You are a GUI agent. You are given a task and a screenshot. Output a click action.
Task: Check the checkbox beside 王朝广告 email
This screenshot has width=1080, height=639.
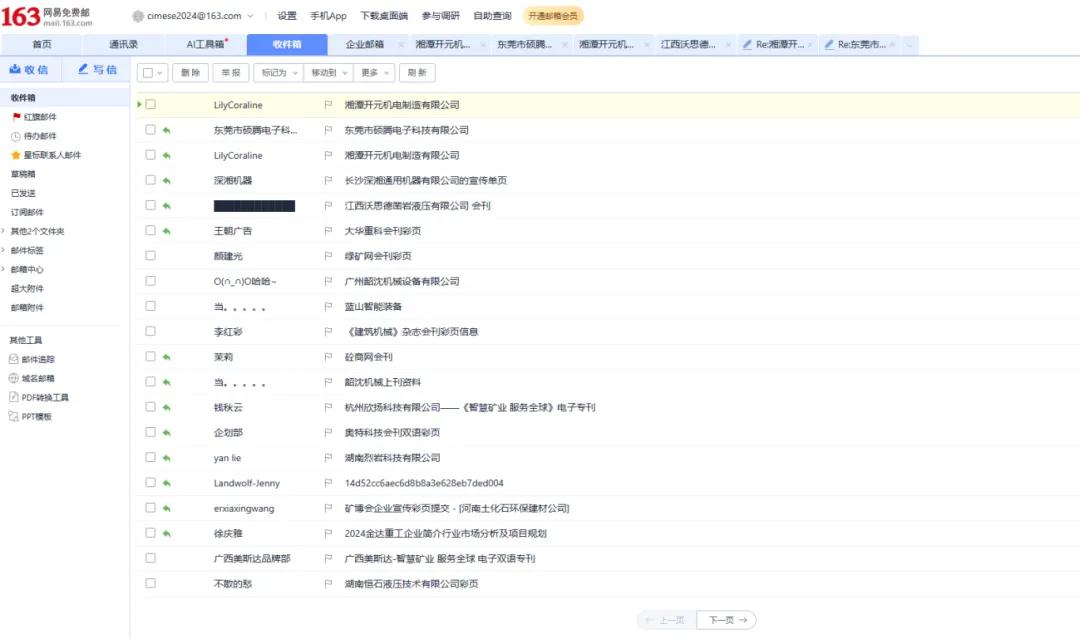[x=150, y=230]
